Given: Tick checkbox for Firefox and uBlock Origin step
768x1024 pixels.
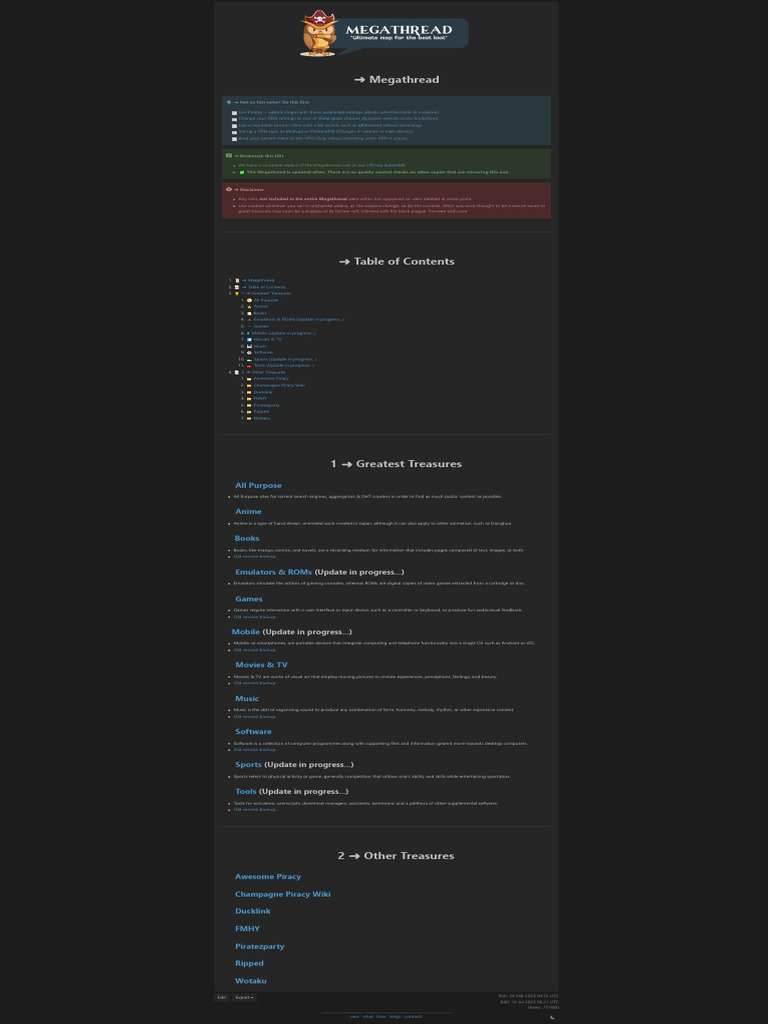Looking at the screenshot, I should pos(234,113).
